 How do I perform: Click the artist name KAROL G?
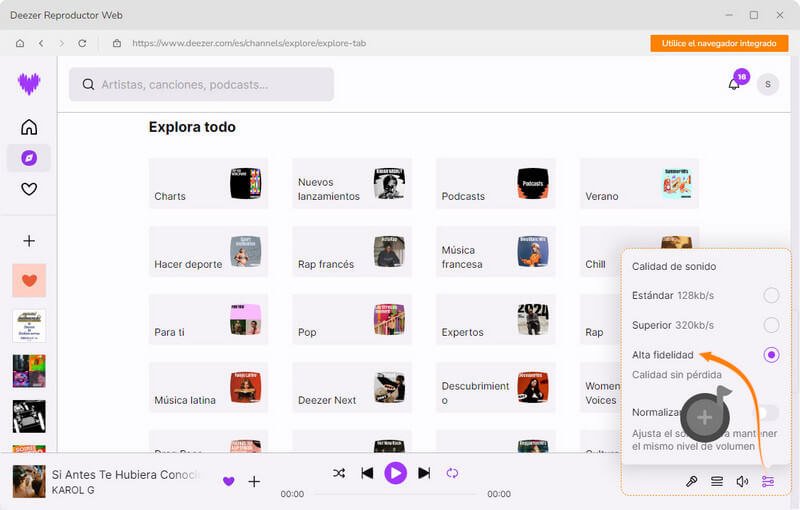click(73, 490)
